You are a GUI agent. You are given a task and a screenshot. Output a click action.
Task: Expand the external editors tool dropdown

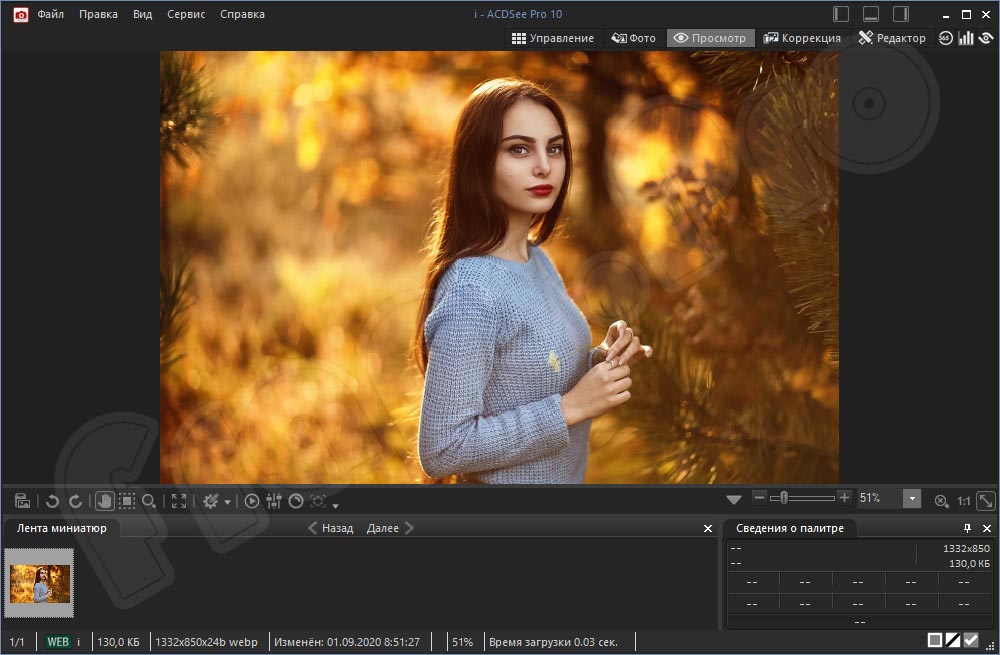click(227, 502)
